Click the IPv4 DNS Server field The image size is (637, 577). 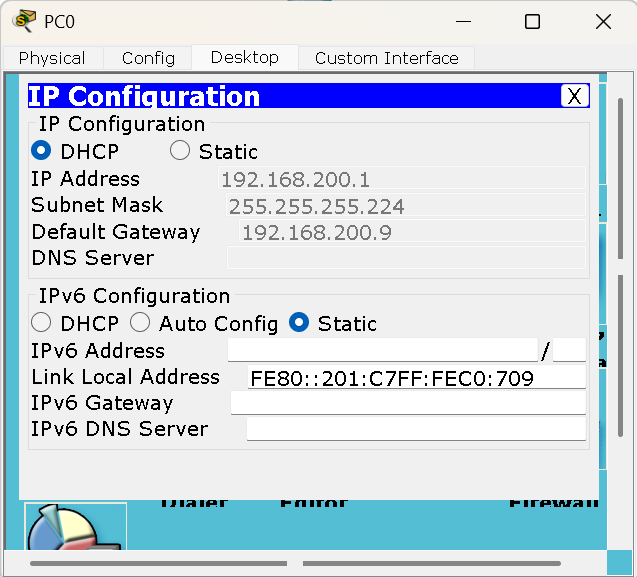pos(405,258)
